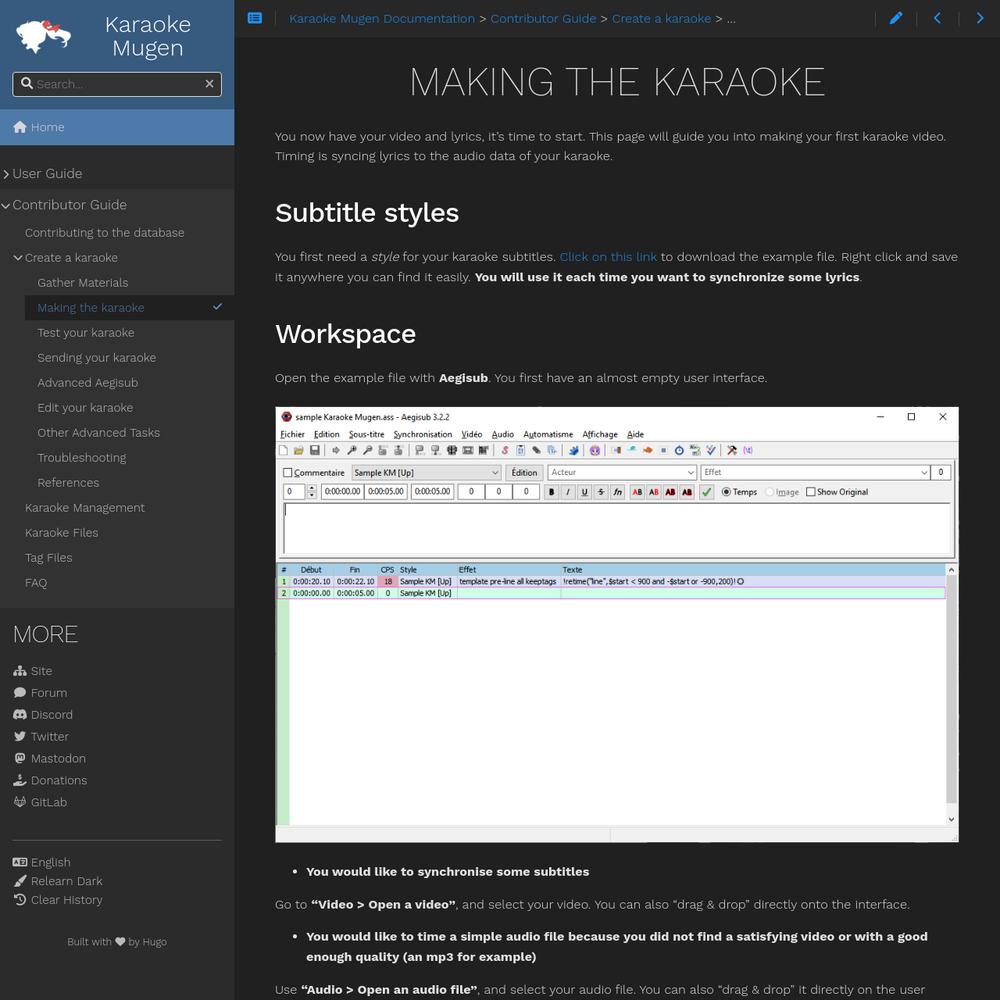Open the Acteur combo box
This screenshot has width=1000, height=1000.
tap(622, 473)
